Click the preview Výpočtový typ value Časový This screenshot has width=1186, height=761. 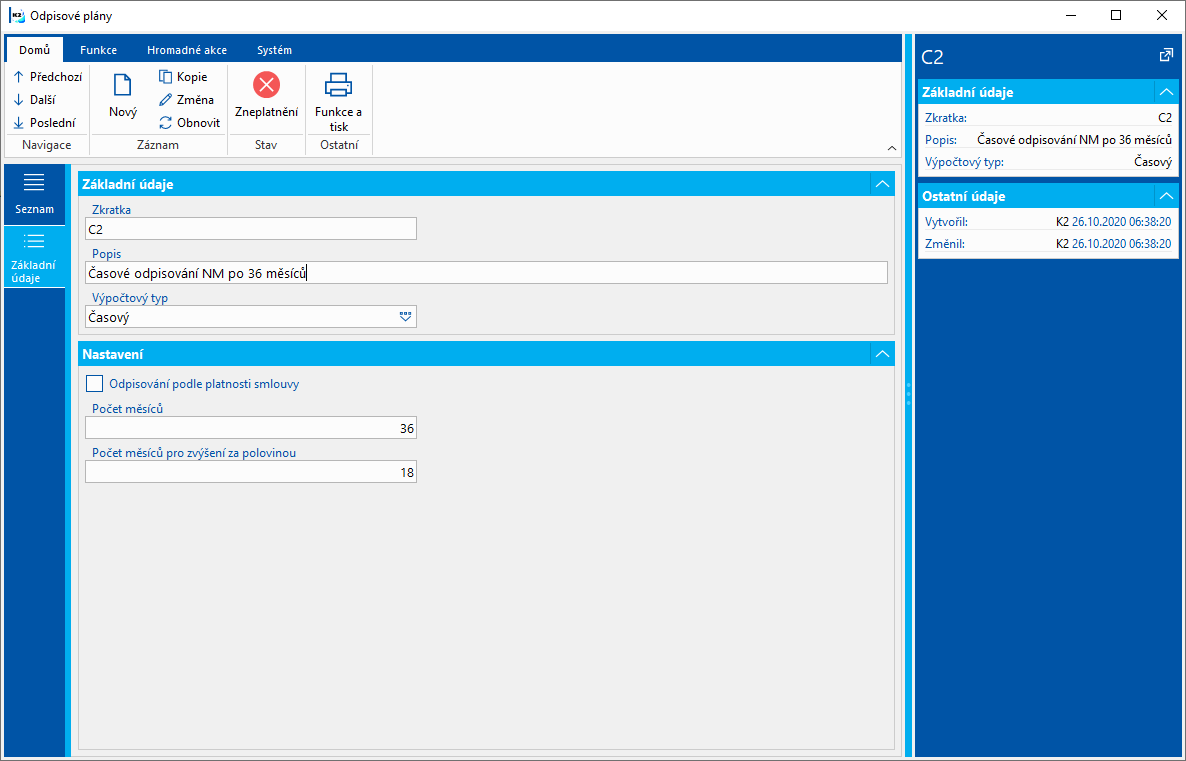1153,162
